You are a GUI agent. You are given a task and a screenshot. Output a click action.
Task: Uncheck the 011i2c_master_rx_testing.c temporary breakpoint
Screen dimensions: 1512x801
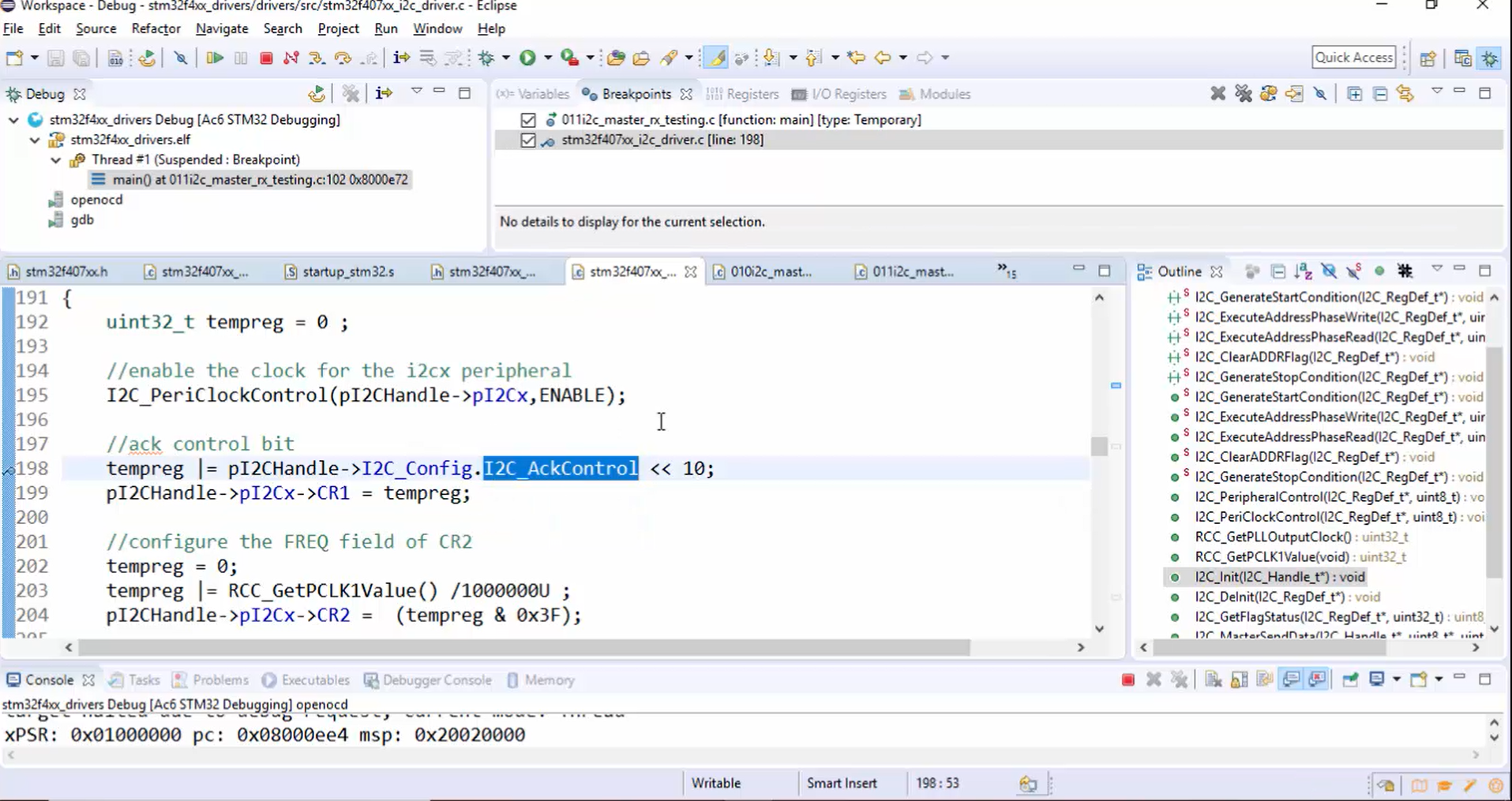coord(528,120)
